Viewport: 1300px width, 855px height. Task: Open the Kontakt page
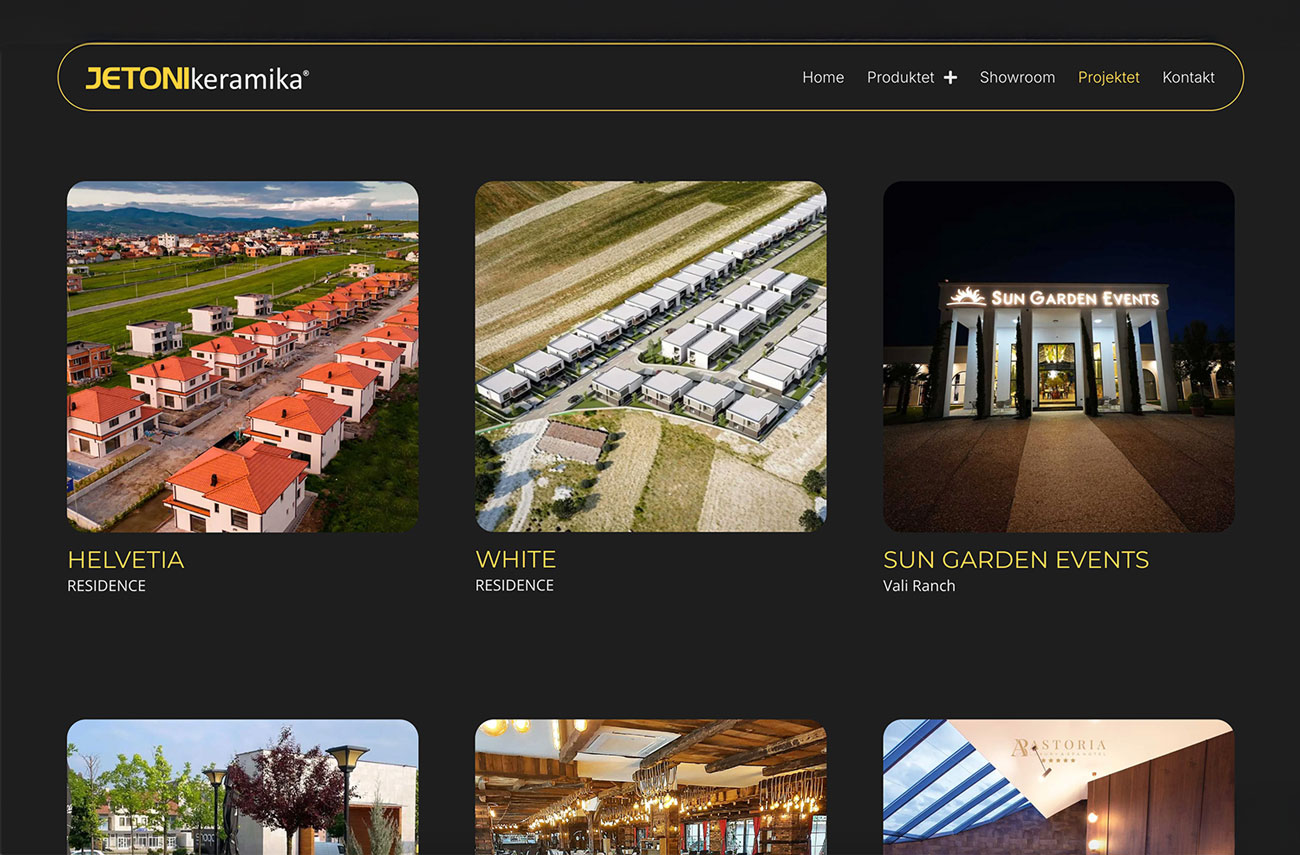(1188, 77)
